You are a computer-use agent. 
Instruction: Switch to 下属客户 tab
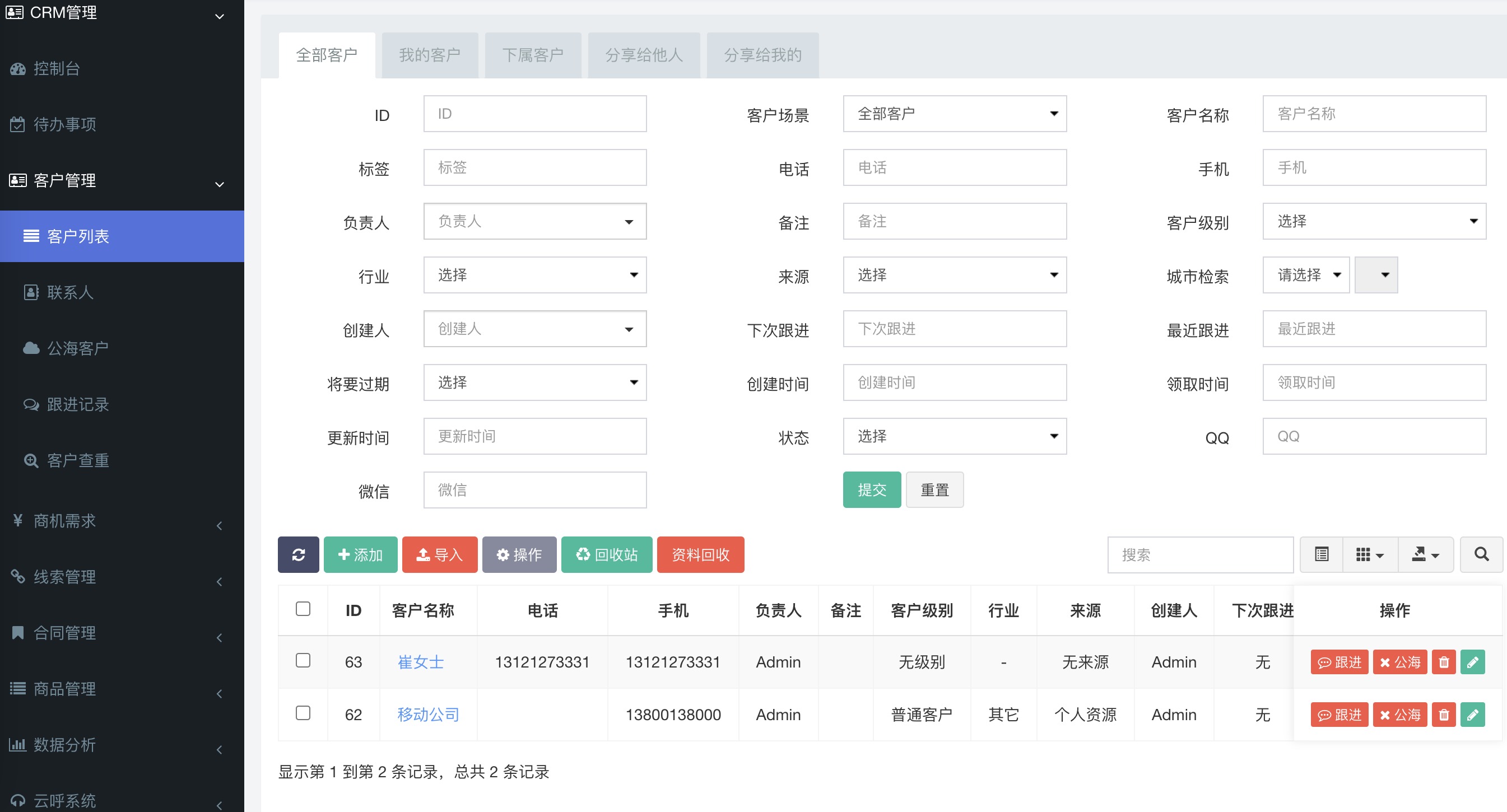pos(532,55)
